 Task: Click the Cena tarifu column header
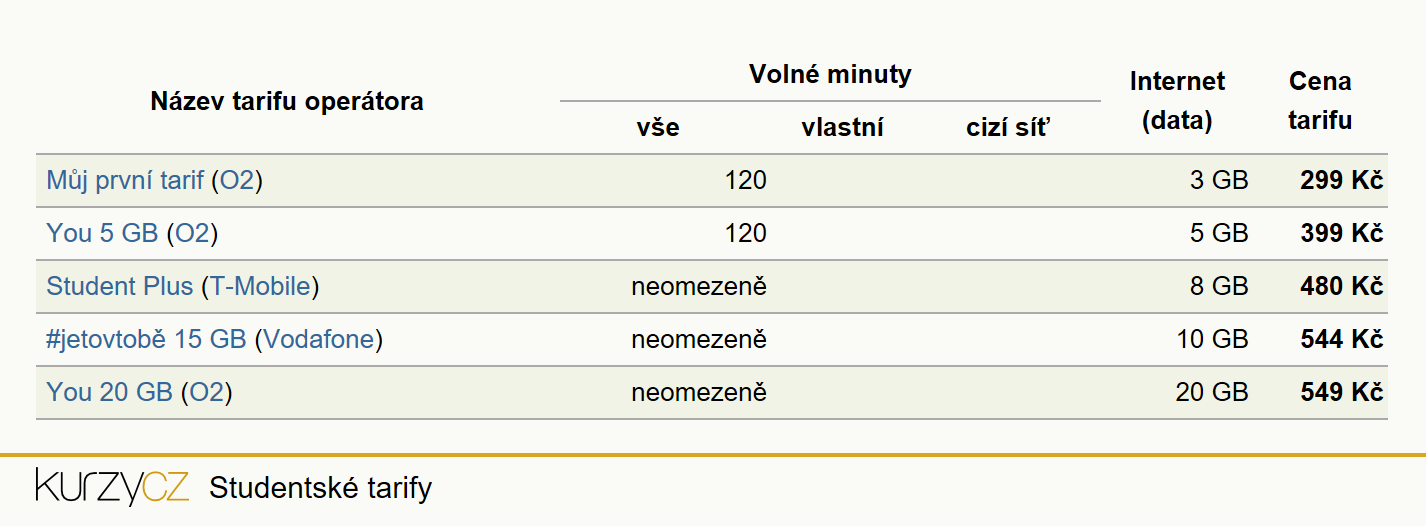coord(1320,101)
